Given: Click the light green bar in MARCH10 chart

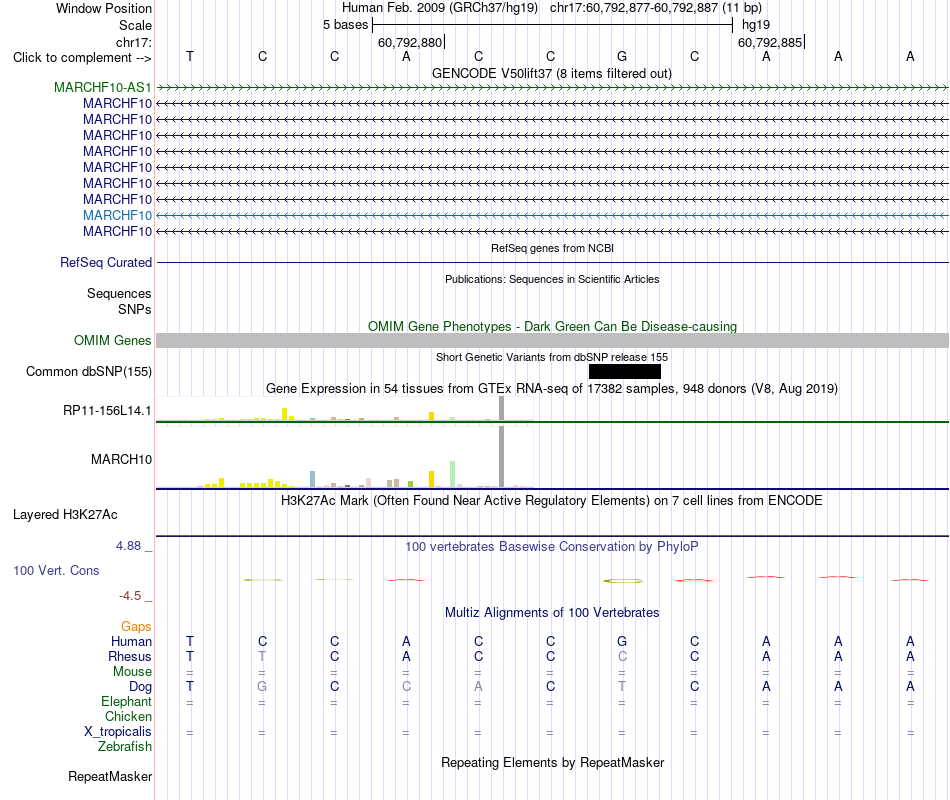Looking at the screenshot, I should [453, 474].
